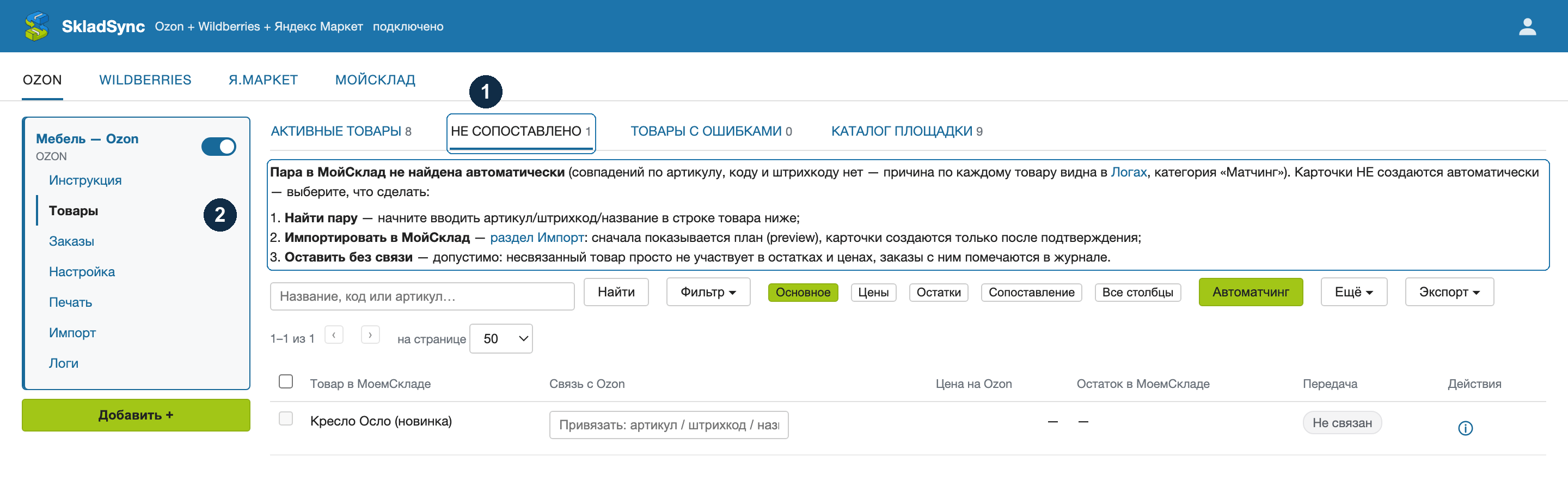Switch to the OZON tab
The image size is (1568, 486).
(42, 80)
